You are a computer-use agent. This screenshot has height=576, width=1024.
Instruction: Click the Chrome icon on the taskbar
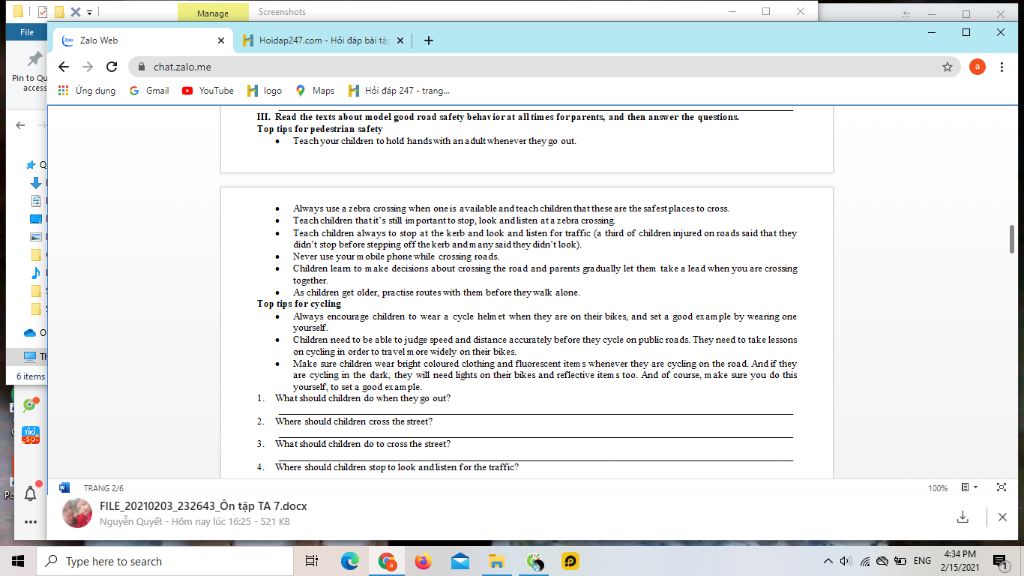pyautogui.click(x=387, y=561)
